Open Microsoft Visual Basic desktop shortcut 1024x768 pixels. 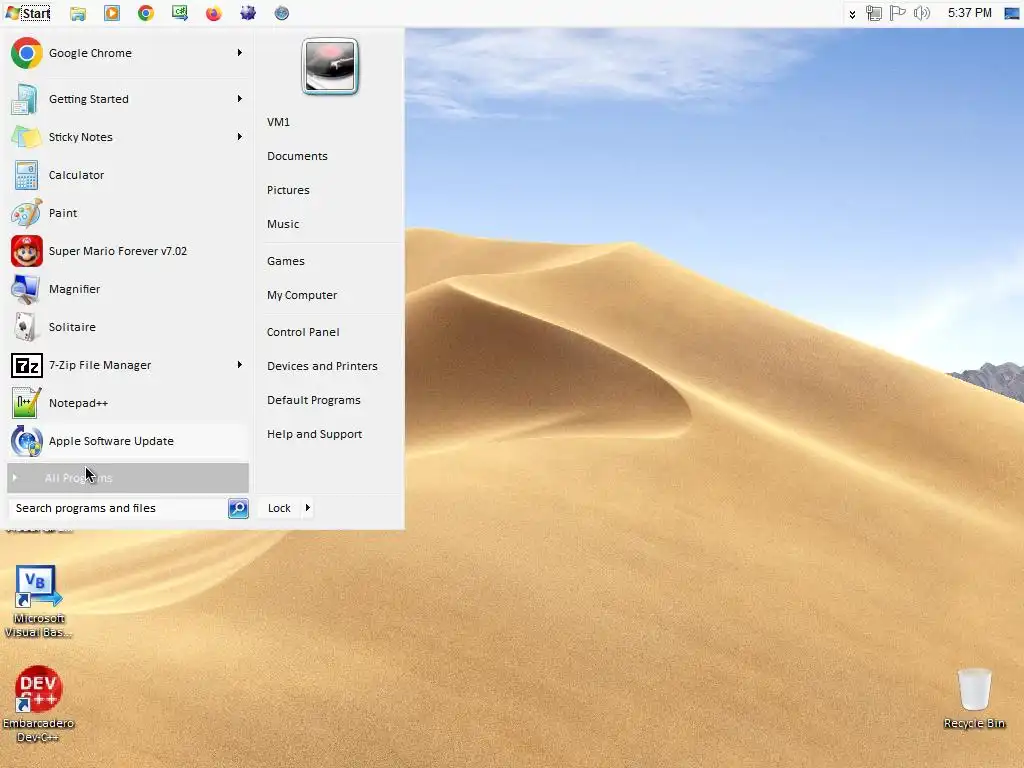(x=38, y=601)
